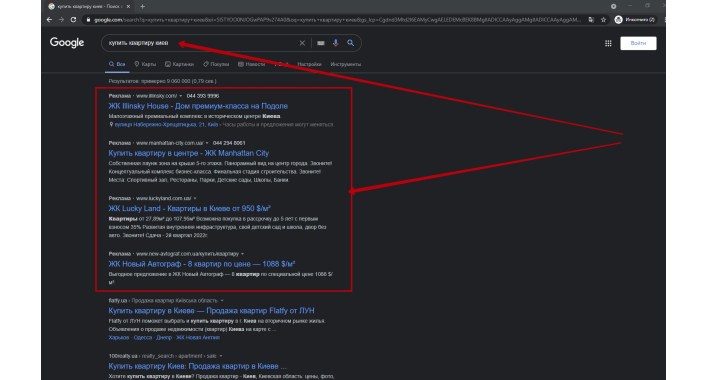This screenshot has height=380, width=708.
Task: Select the Все results tab
Action: point(117,64)
